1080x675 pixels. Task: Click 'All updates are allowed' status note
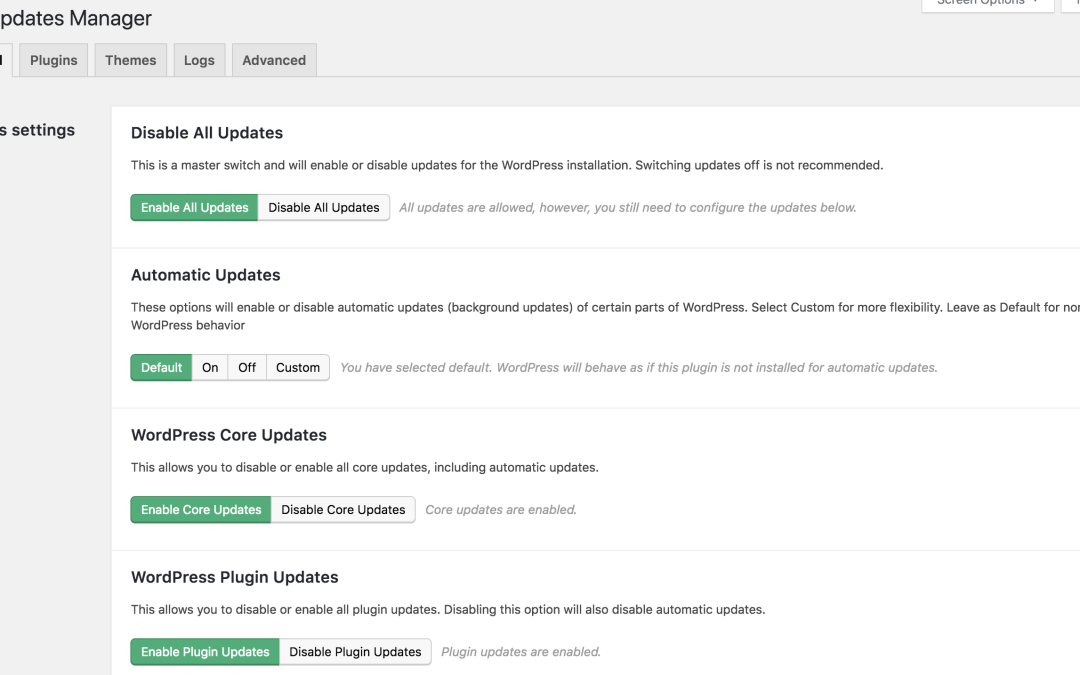pyautogui.click(x=627, y=207)
